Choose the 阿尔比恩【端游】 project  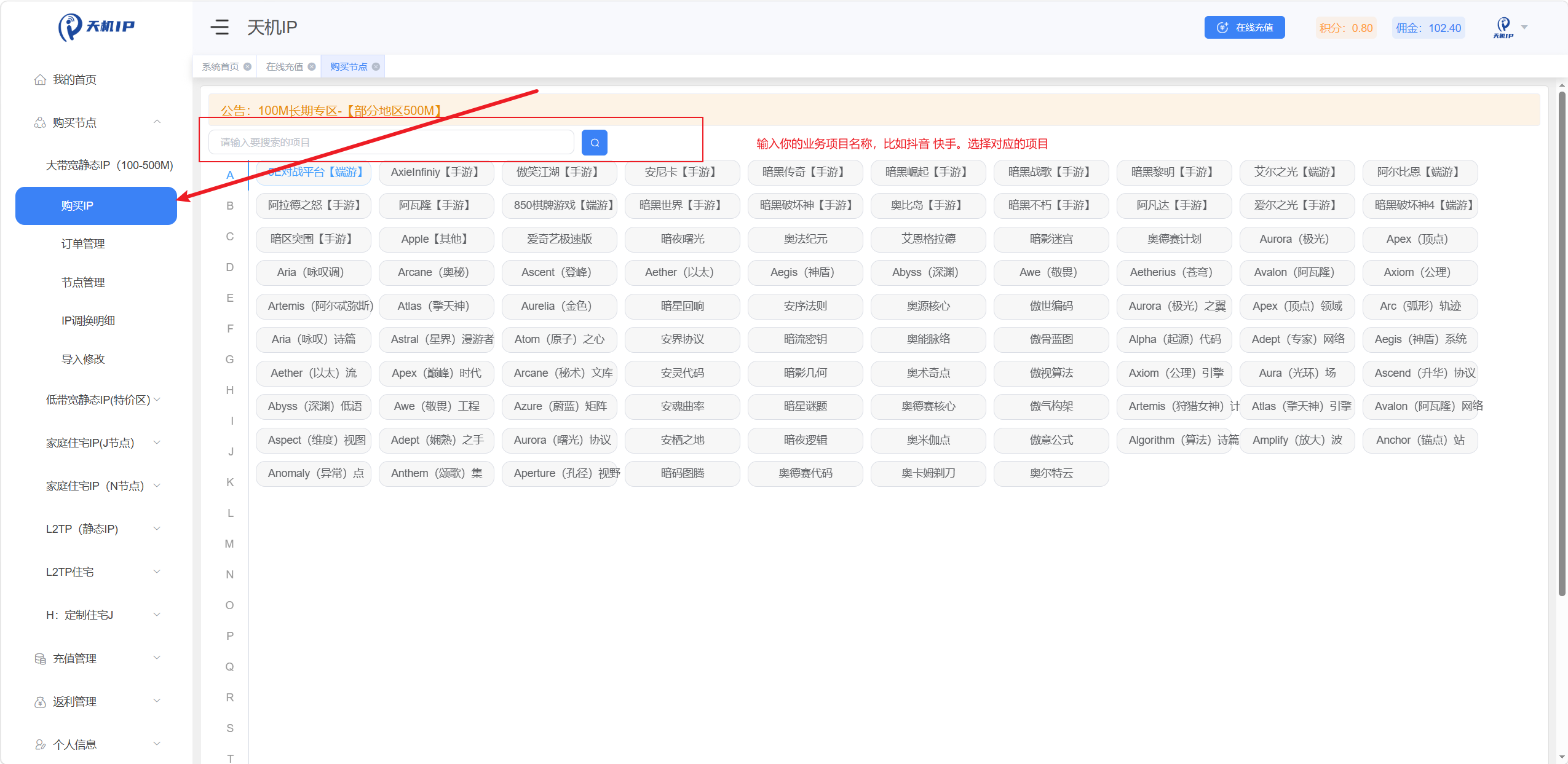1420,173
